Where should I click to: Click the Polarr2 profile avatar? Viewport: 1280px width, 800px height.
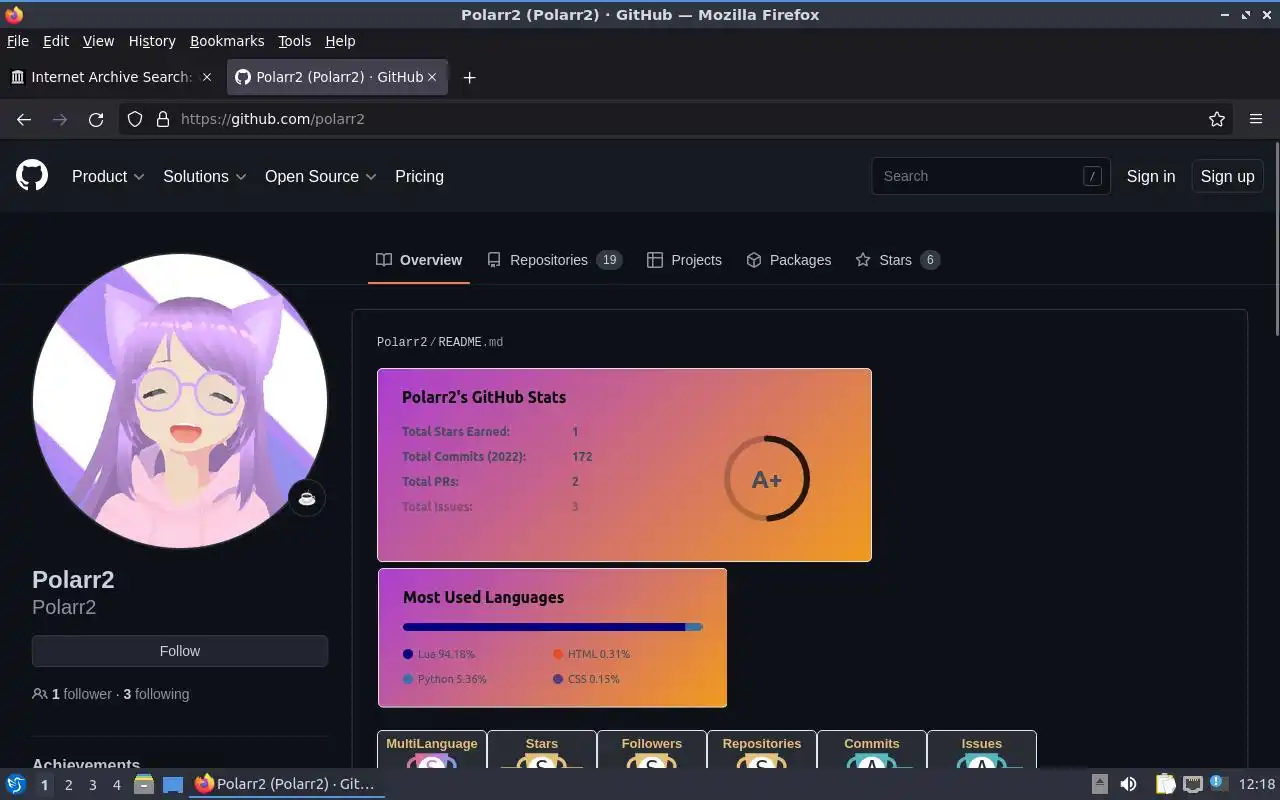[180, 400]
